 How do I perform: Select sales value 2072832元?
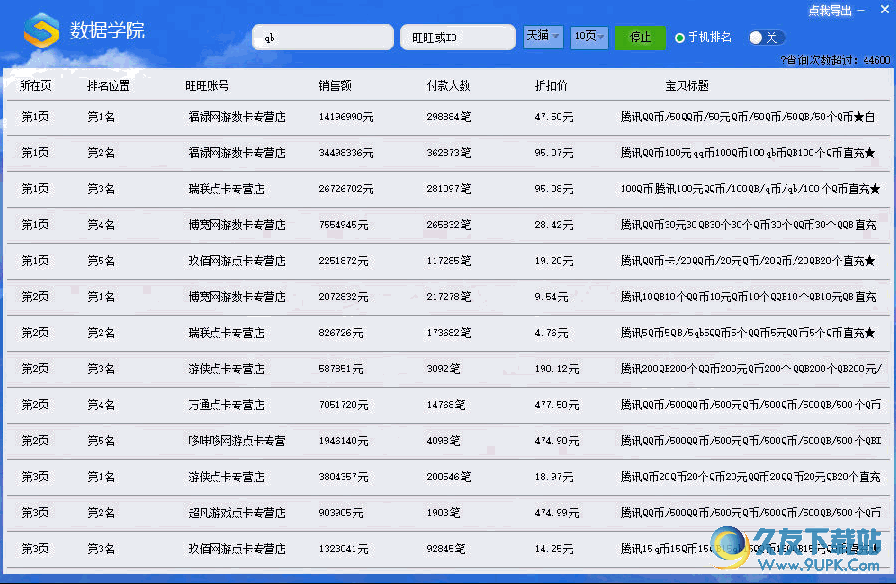pyautogui.click(x=343, y=297)
